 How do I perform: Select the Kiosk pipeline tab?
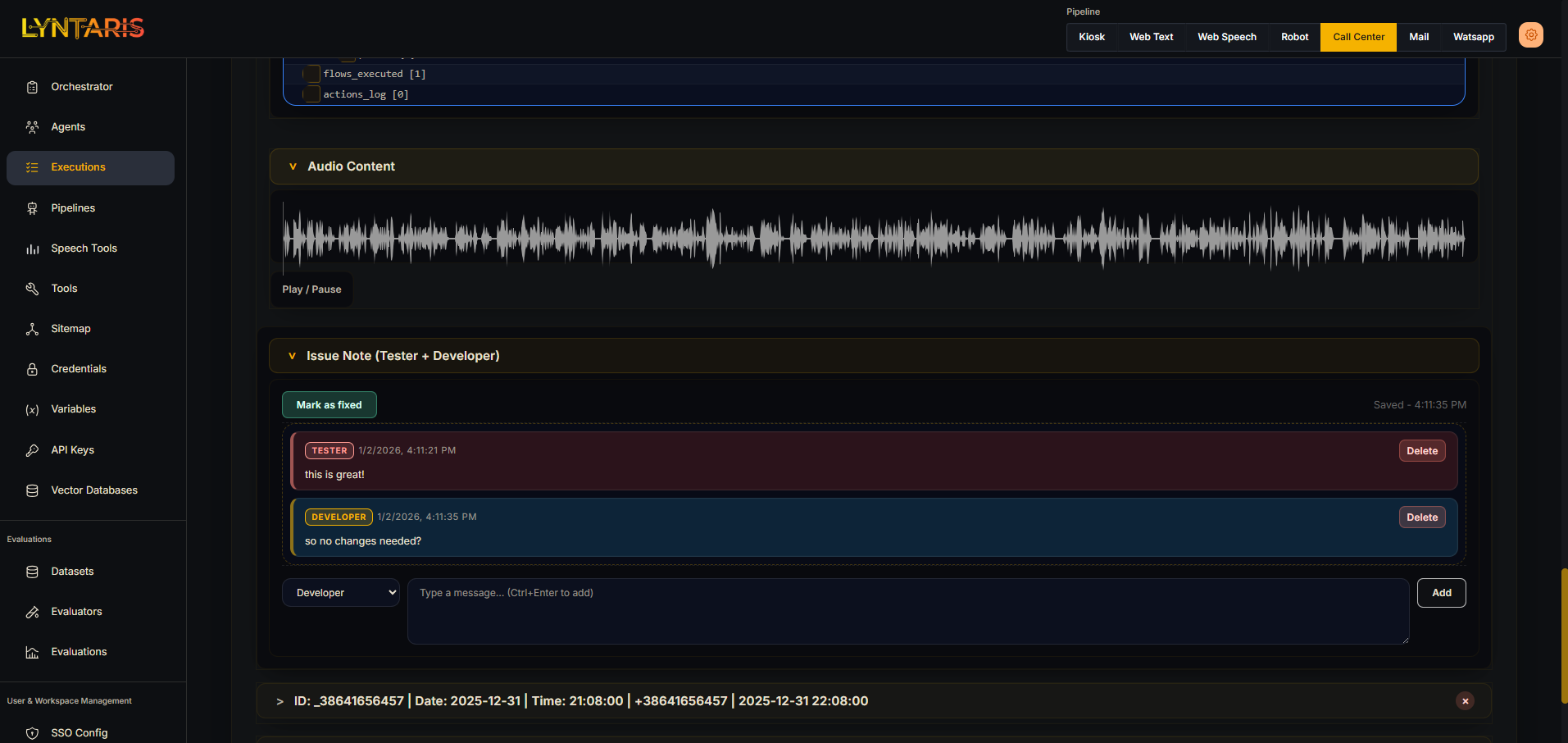click(1091, 37)
